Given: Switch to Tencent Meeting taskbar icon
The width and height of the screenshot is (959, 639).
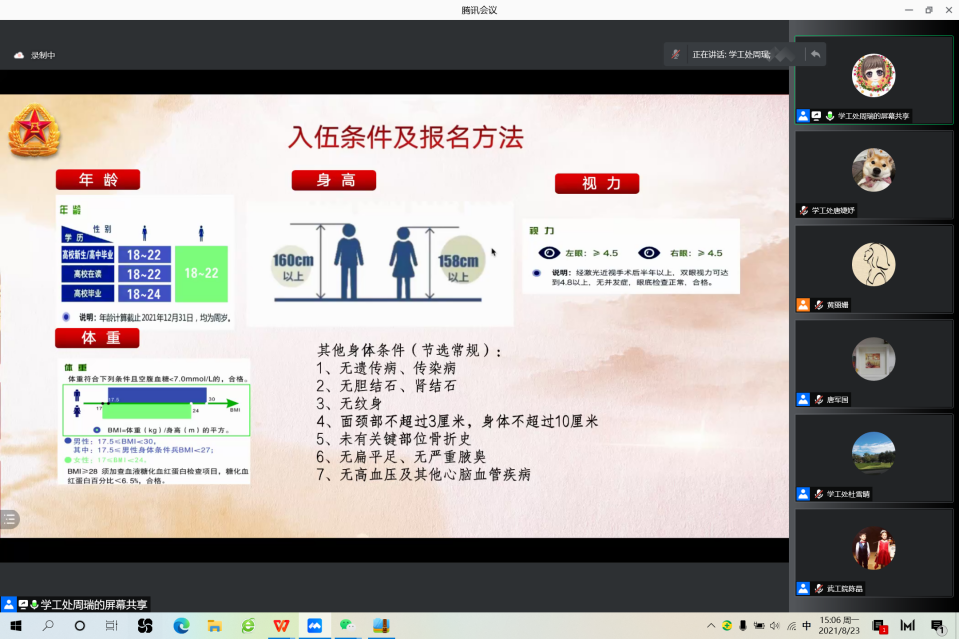Looking at the screenshot, I should pyautogui.click(x=314, y=626).
